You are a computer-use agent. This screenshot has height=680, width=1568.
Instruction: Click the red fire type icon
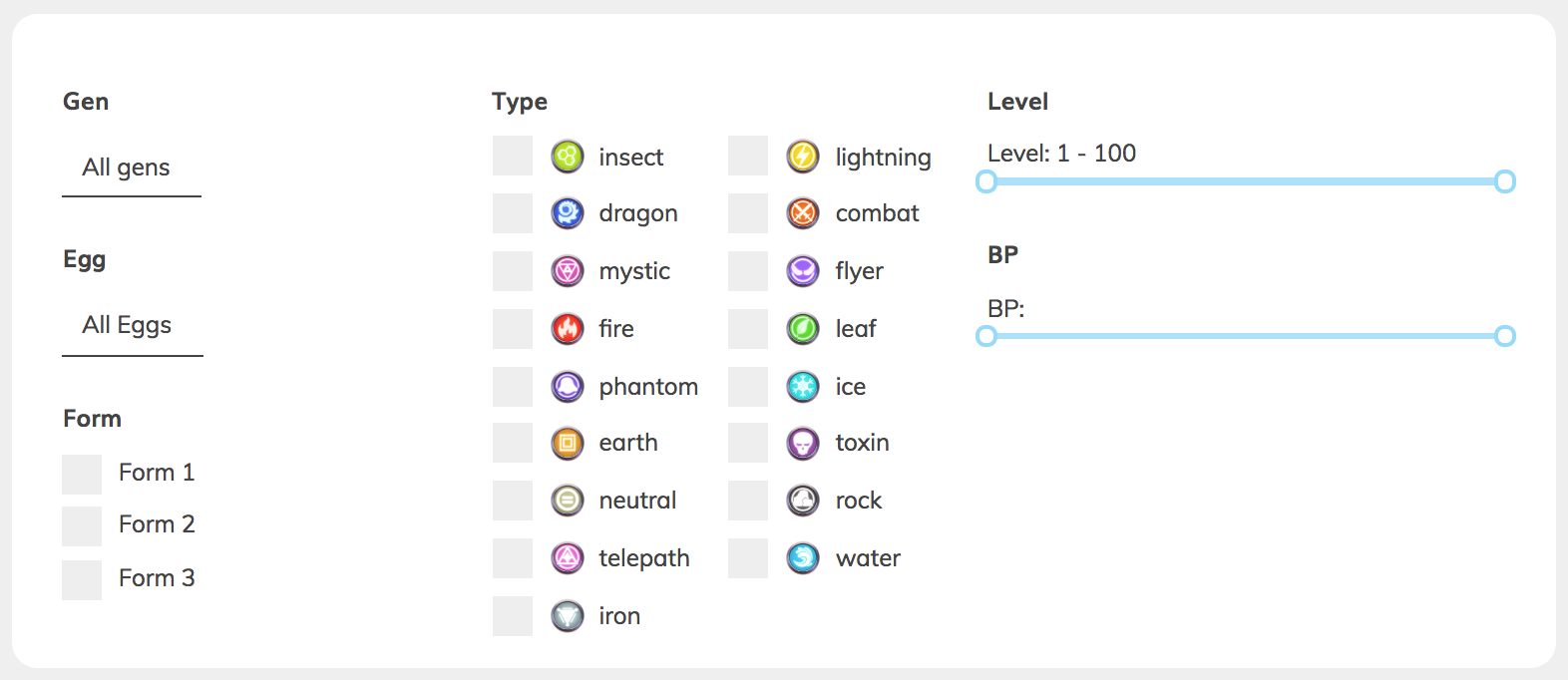(568, 328)
